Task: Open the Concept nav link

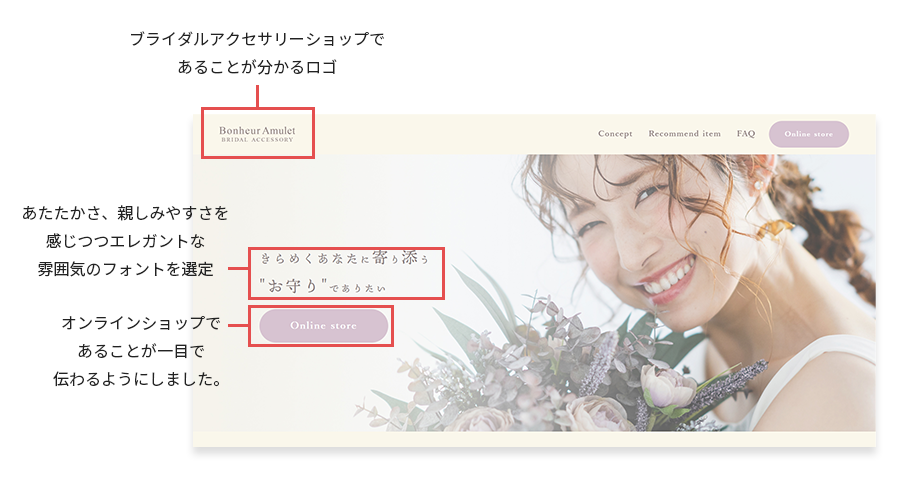Action: click(x=615, y=133)
